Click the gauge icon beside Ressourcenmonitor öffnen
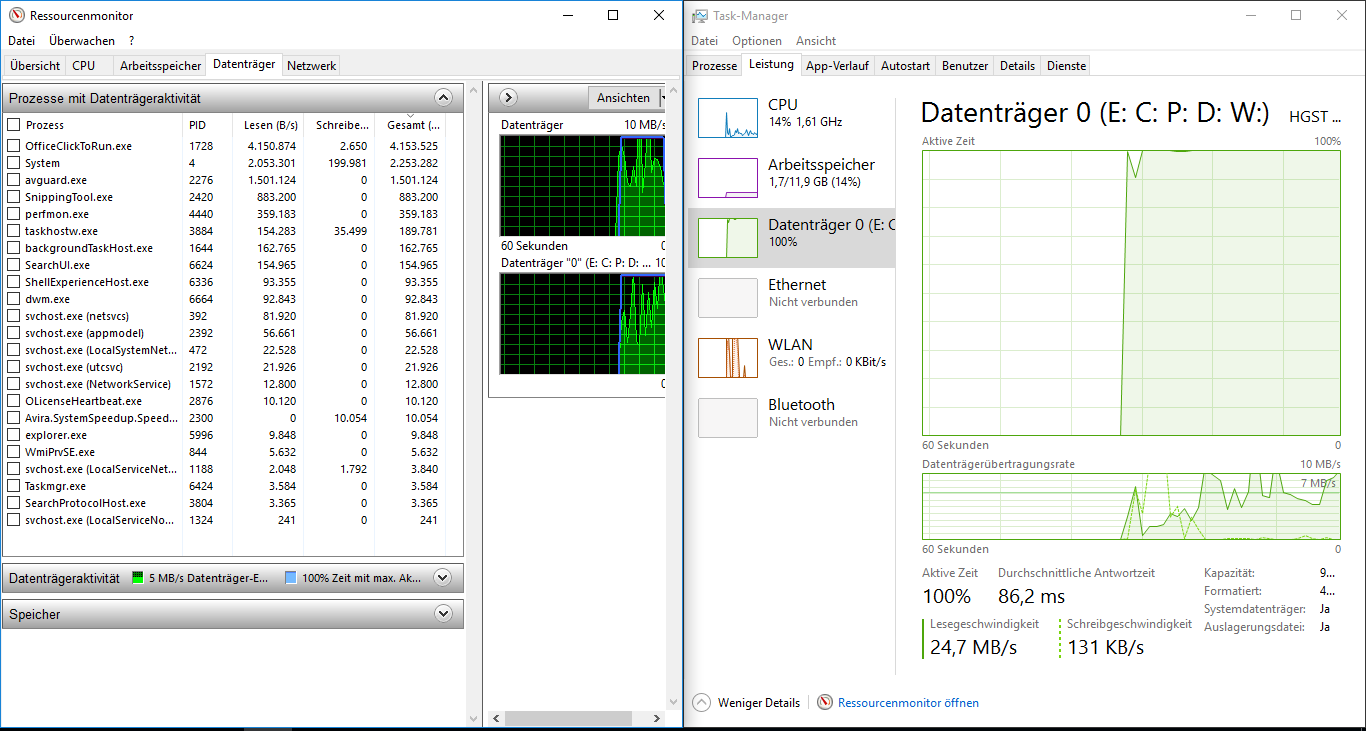This screenshot has width=1366, height=731. [x=825, y=702]
